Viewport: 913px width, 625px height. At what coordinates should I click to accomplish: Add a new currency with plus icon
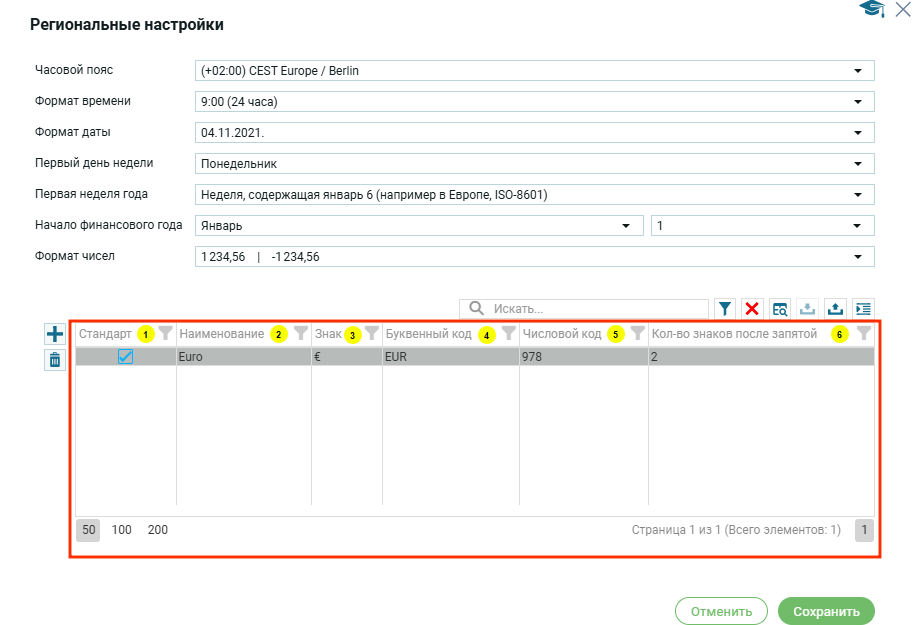55,334
